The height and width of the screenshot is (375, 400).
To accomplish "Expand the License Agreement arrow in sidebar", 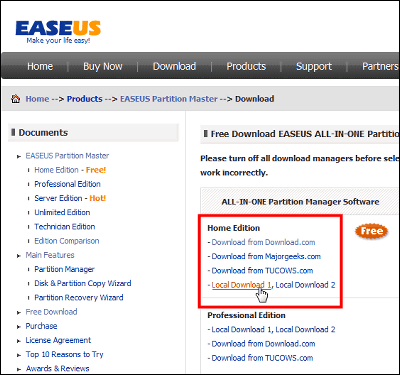I will click(19, 341).
